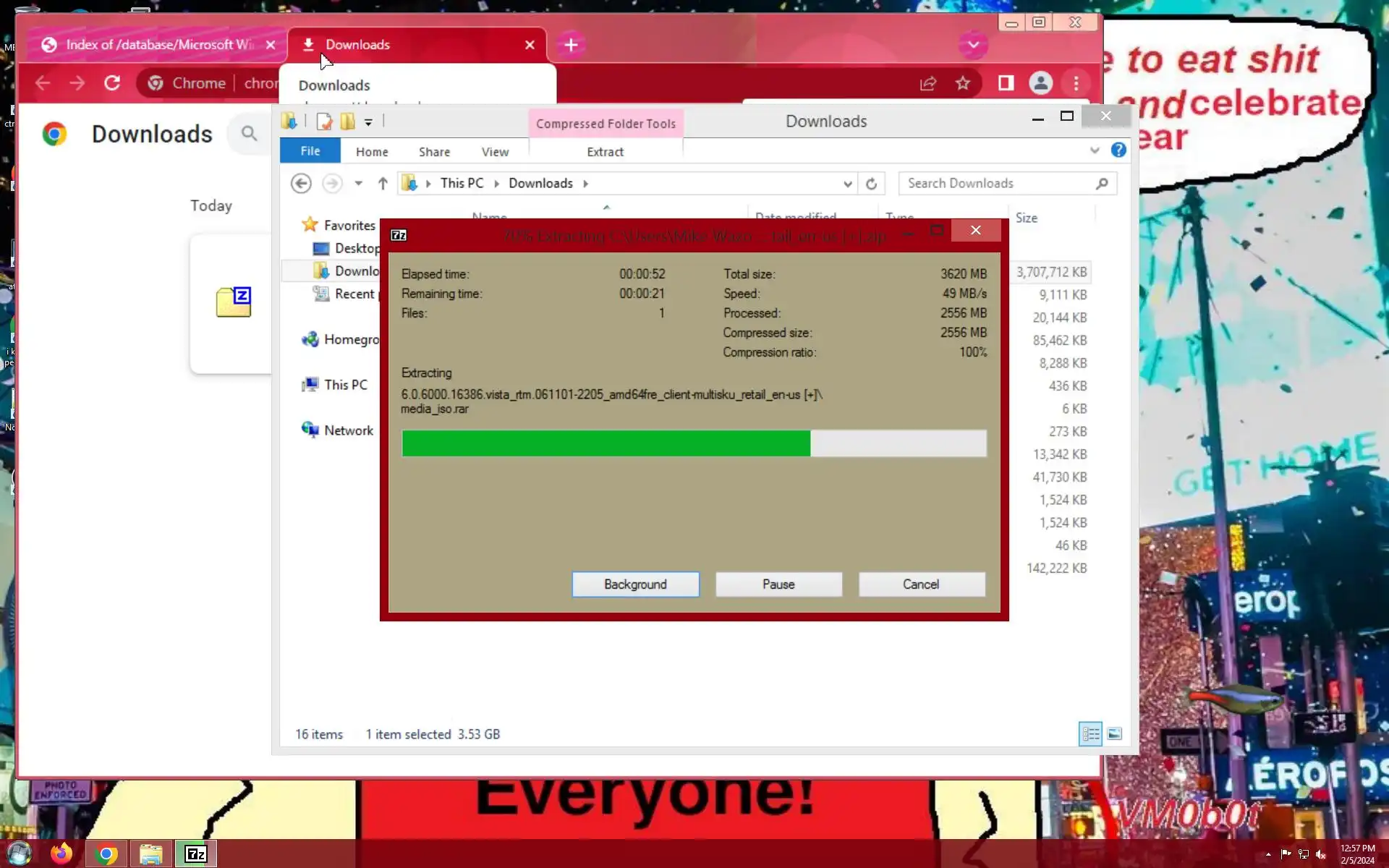Expand the Explorer ribbon chevron
The width and height of the screenshot is (1389, 868).
[x=1095, y=150]
